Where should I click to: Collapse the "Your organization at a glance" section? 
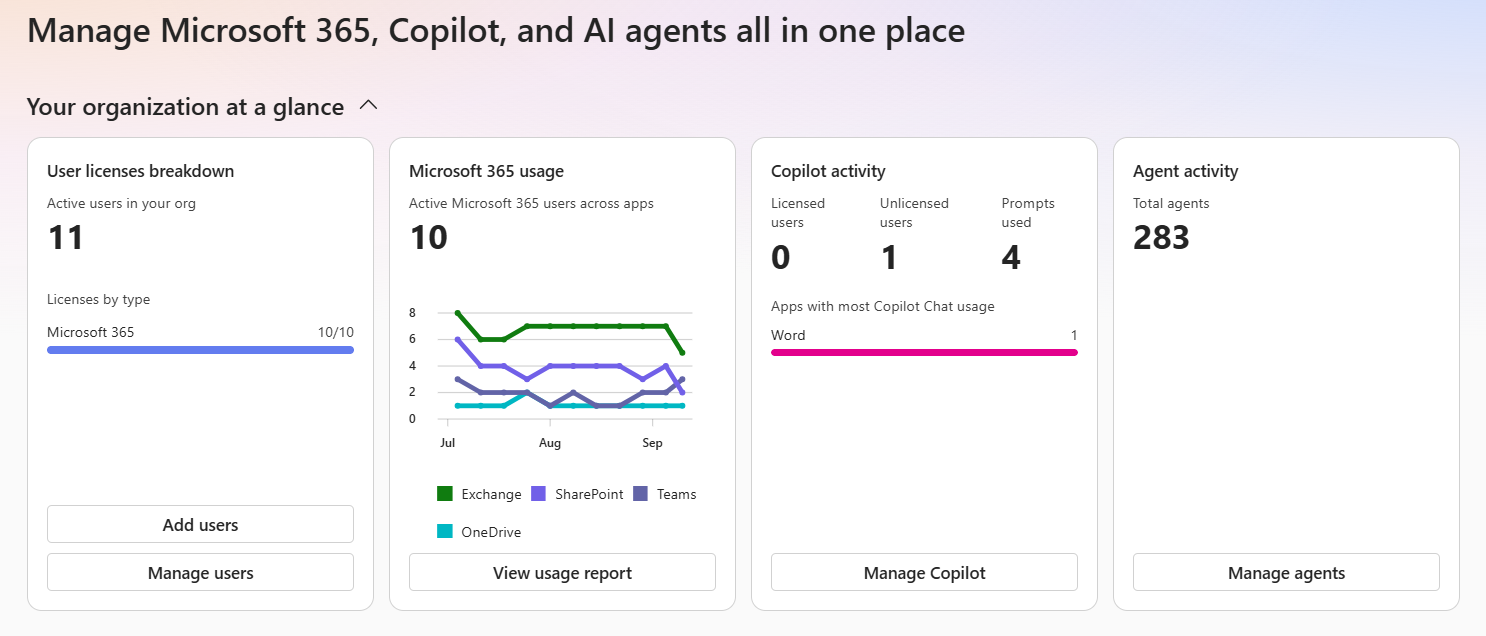[x=368, y=105]
